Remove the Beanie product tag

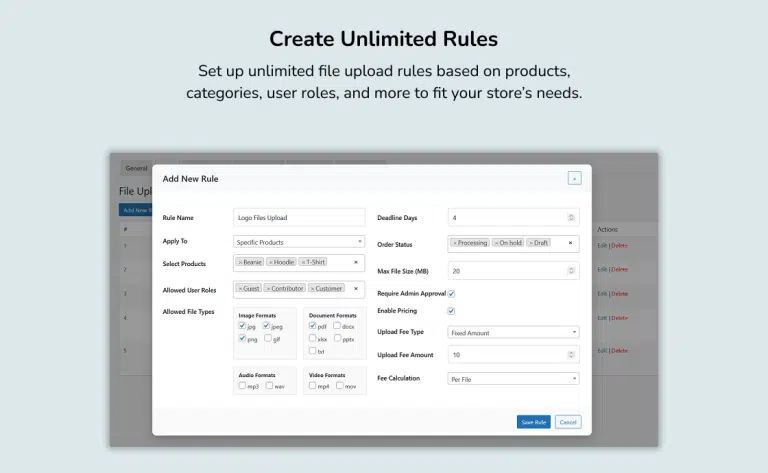click(x=240, y=262)
